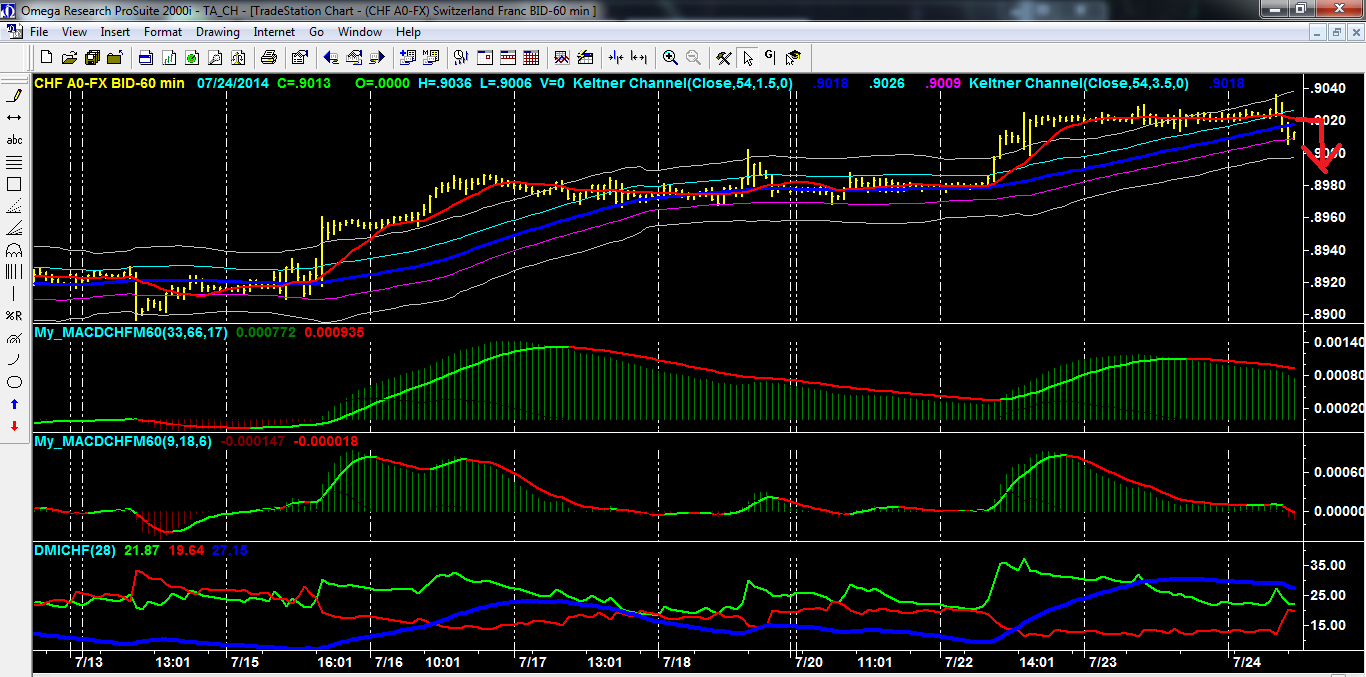1366x677 pixels.
Task: Choose the rectangle drawing tool
Action: pyautogui.click(x=14, y=184)
